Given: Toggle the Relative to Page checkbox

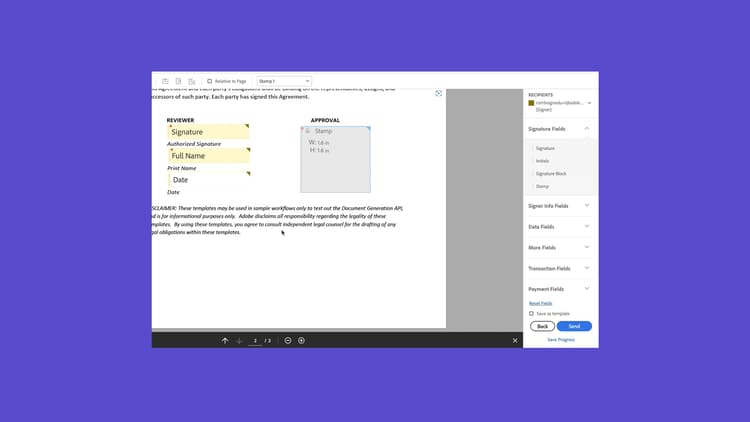Looking at the screenshot, I should [x=210, y=81].
